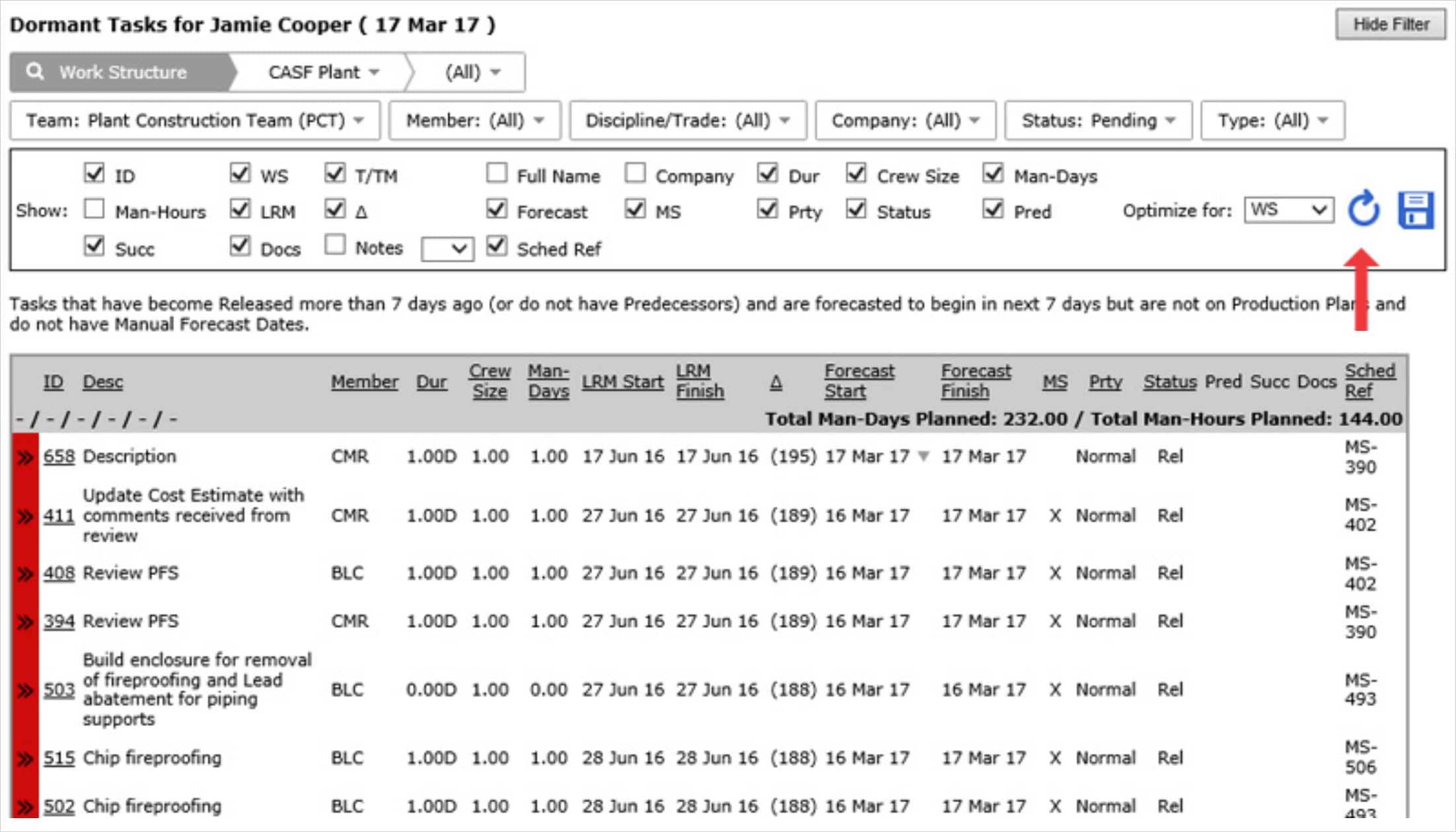Image resolution: width=1456 pixels, height=832 pixels.
Task: Toggle the Forecast checkbox
Action: click(497, 209)
